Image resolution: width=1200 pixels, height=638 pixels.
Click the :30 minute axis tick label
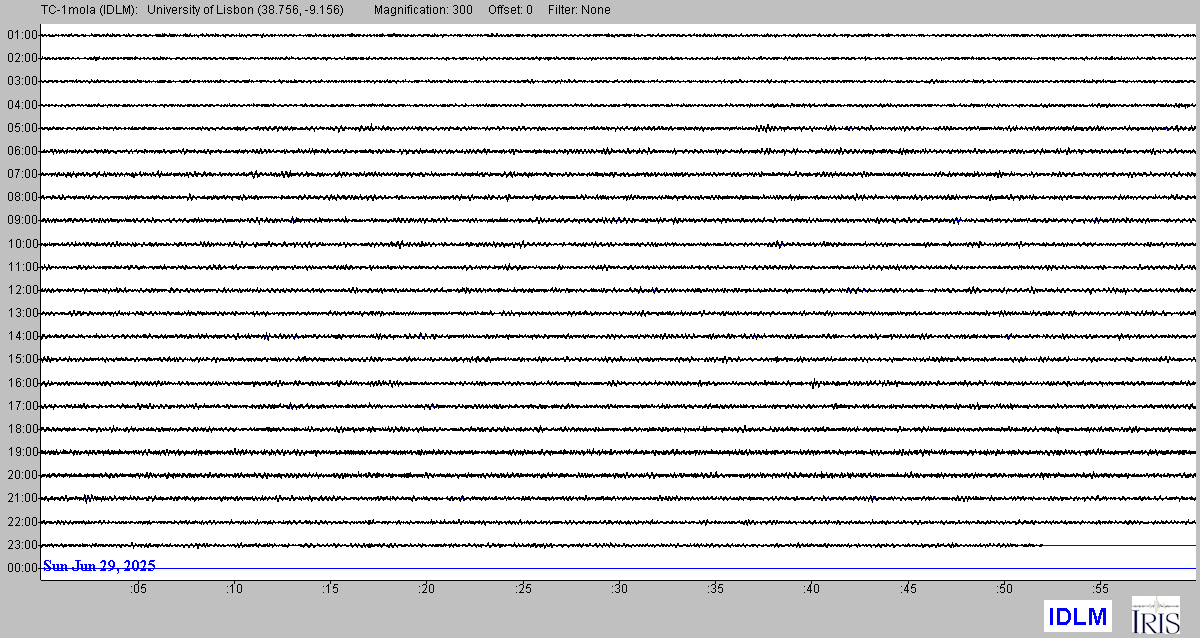619,590
